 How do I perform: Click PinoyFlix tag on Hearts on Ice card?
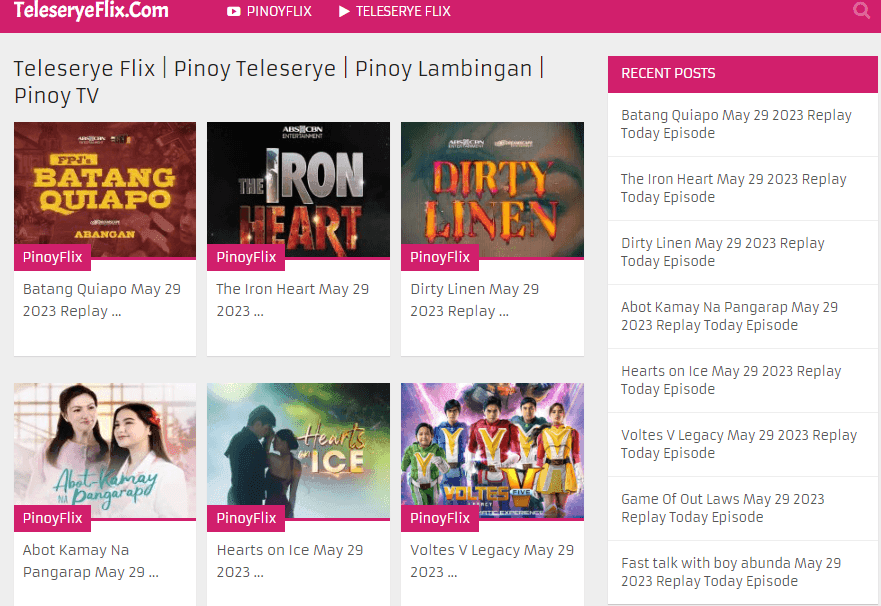point(246,518)
